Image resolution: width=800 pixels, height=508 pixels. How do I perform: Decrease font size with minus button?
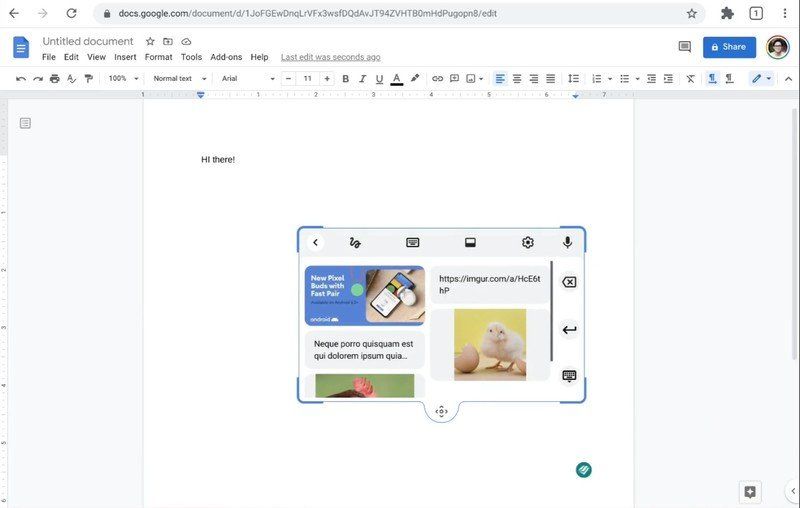pyautogui.click(x=288, y=79)
